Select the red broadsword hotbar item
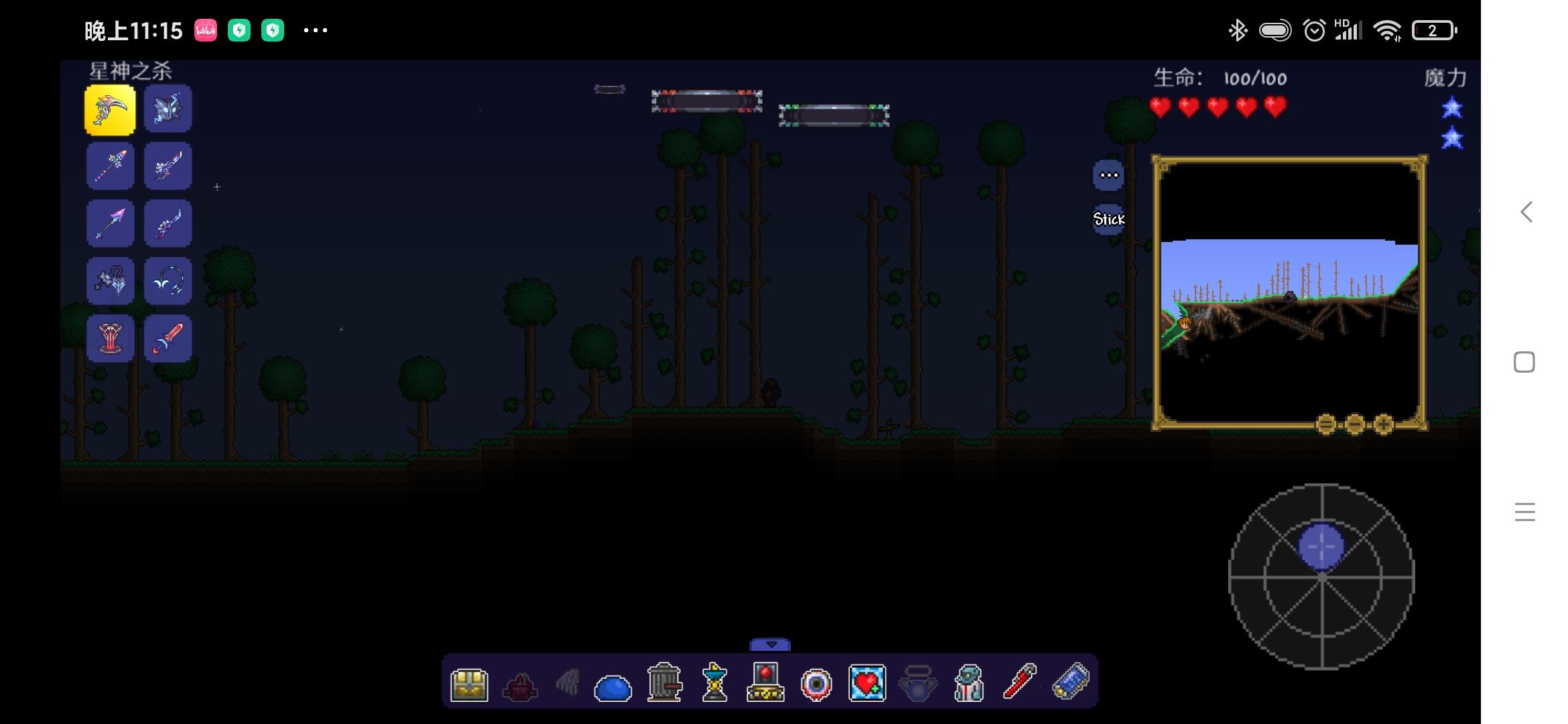This screenshot has height=724, width=1568. pos(168,339)
